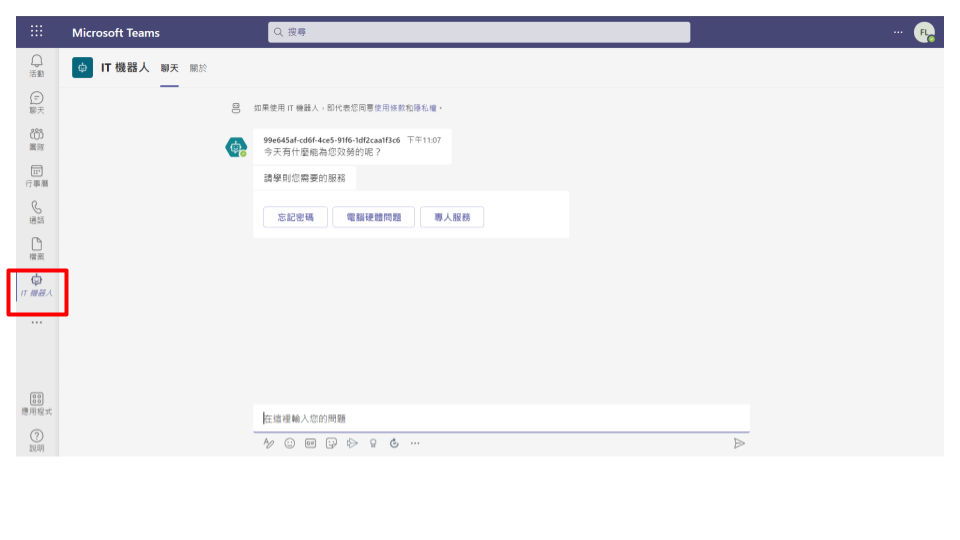This screenshot has width=960, height=540.
Task: Open the 活動 activity bell in sidebar
Action: click(x=37, y=66)
